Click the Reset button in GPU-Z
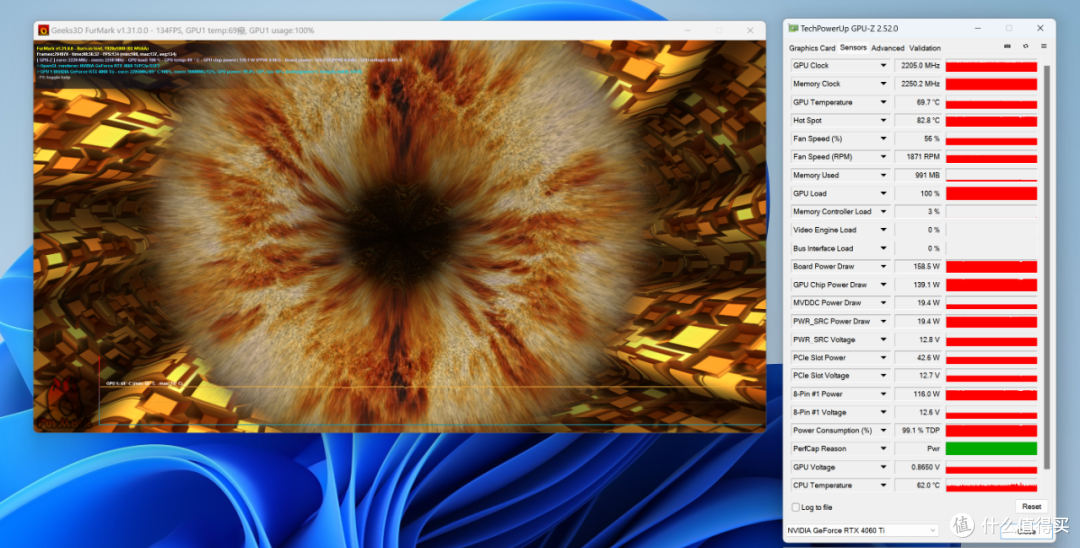The image size is (1080, 548). coord(1031,507)
